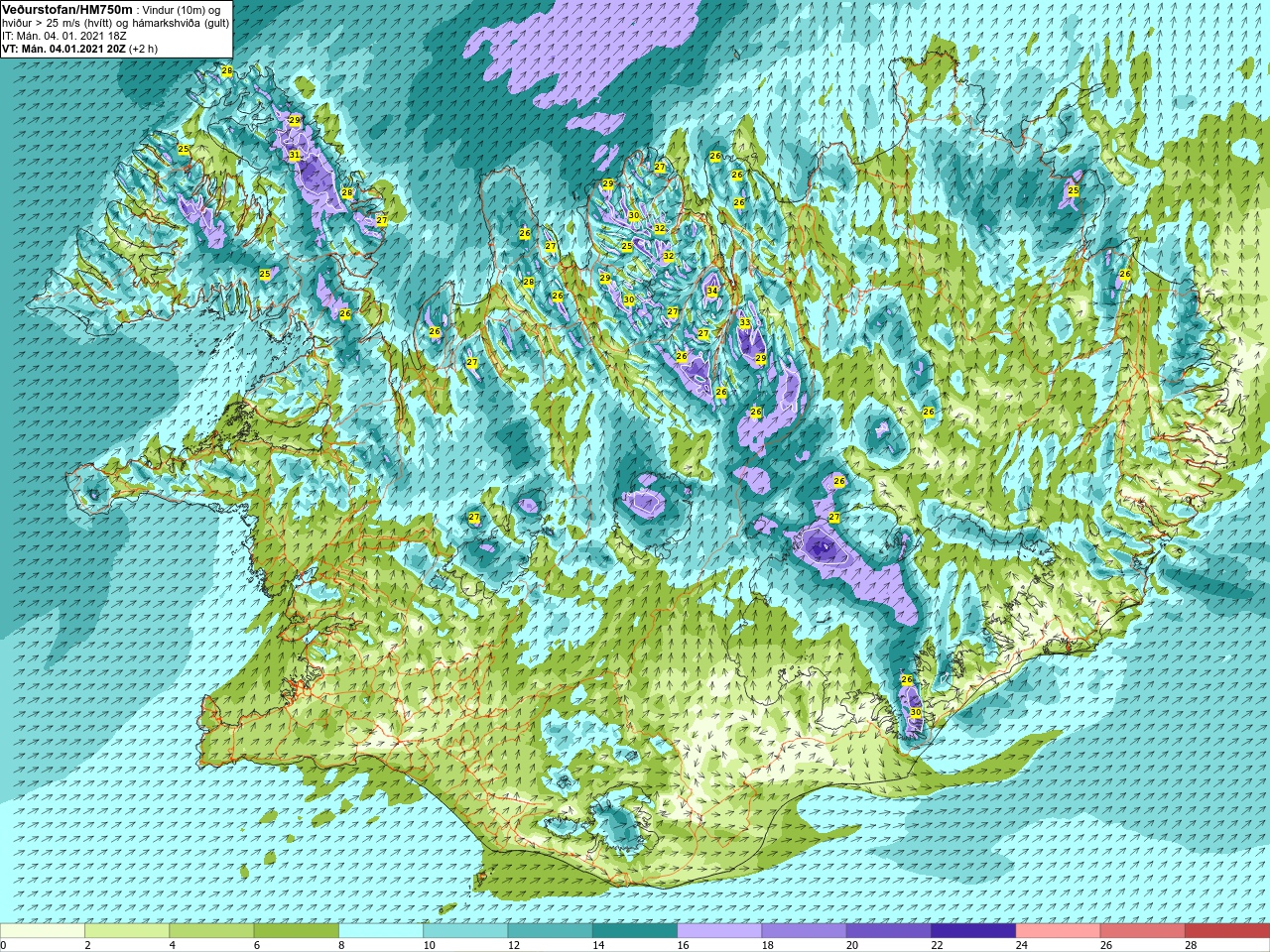Click the yellow gust label reading 33
This screenshot has width=1270, height=952.
pyautogui.click(x=745, y=323)
